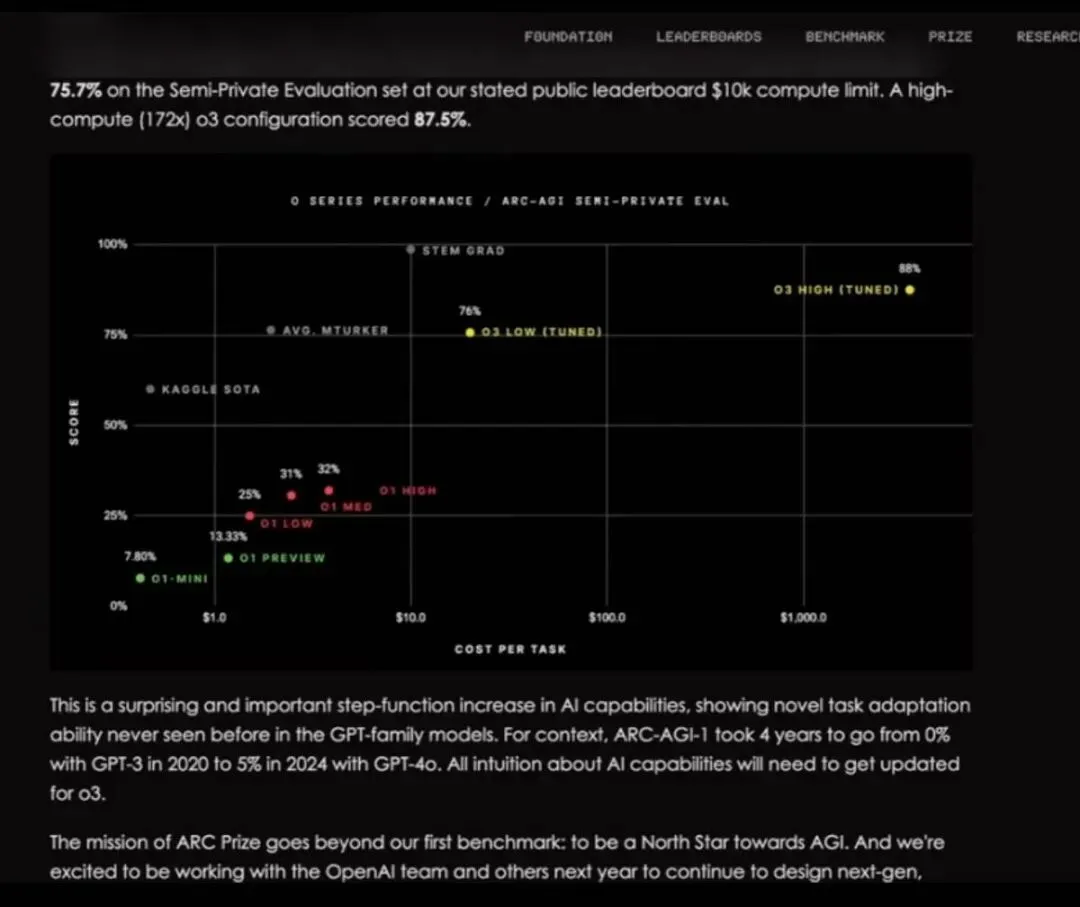Click the 'O1 LOW' red label
This screenshot has width=1080, height=907.
(287, 523)
